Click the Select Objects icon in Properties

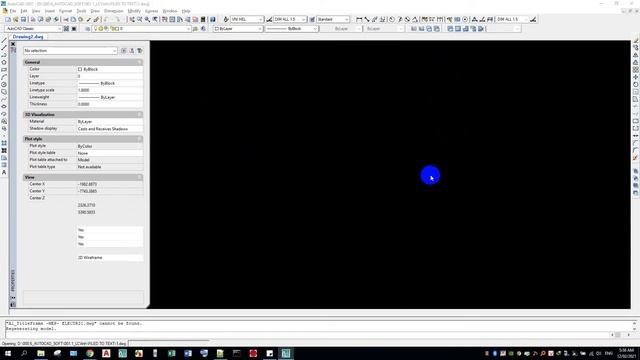(131, 51)
